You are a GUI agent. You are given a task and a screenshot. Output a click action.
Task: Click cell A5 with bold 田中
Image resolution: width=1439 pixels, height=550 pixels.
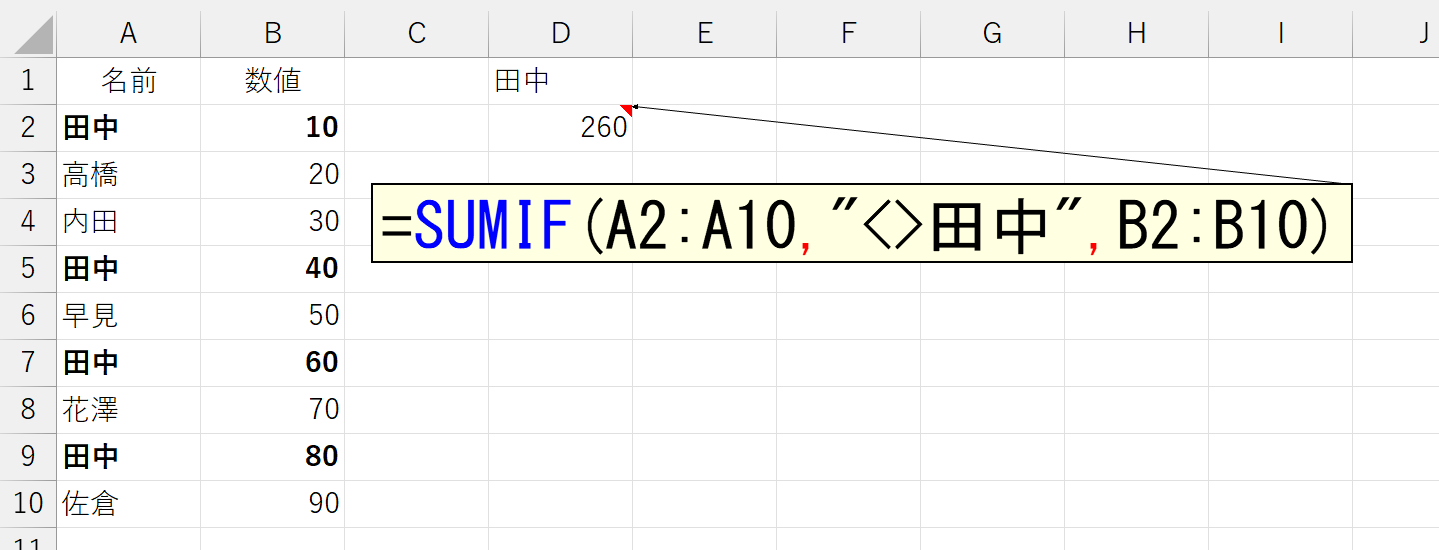pos(128,269)
